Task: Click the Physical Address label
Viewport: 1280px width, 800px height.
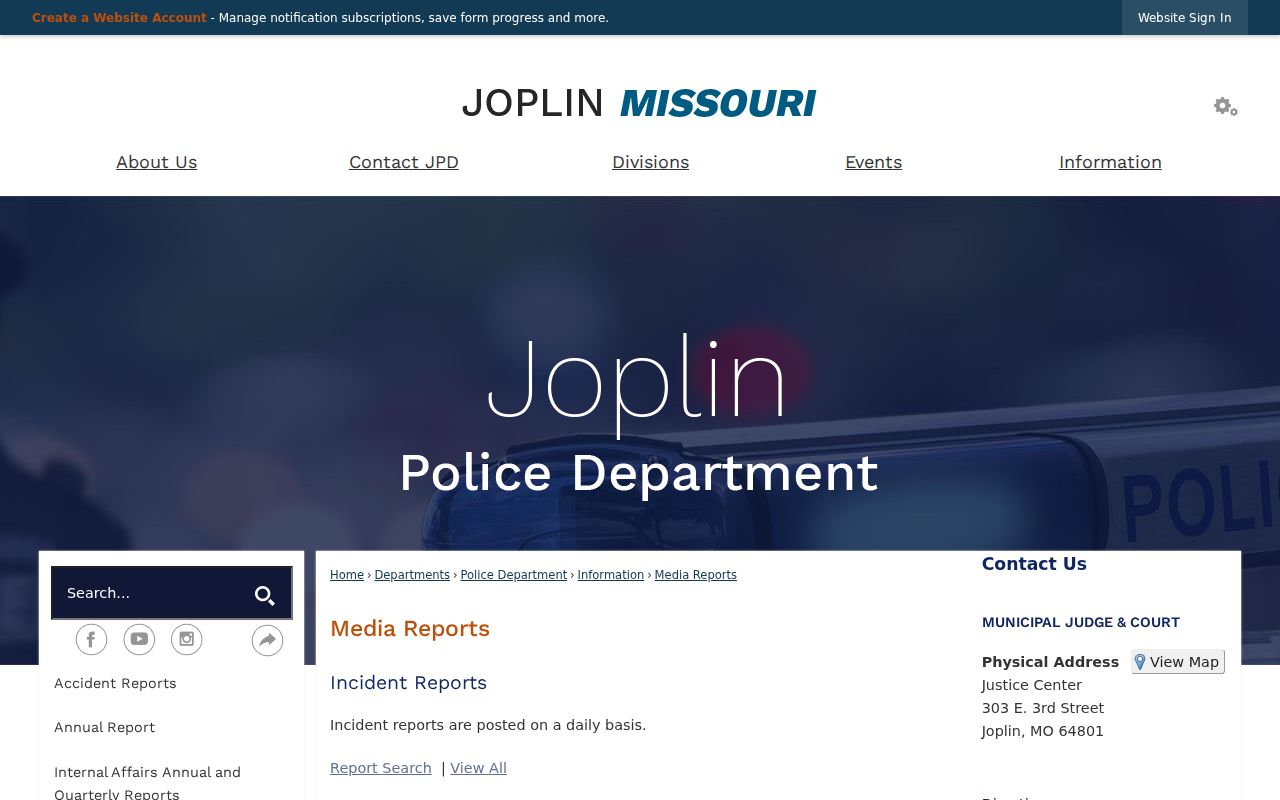Action: (1050, 662)
